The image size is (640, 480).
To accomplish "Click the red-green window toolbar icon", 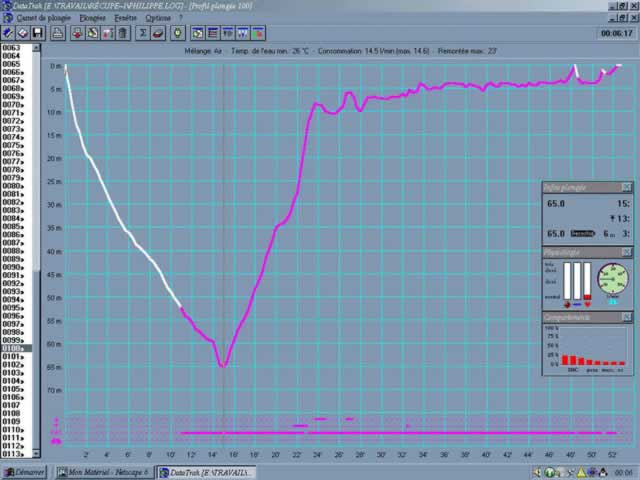I will (x=258, y=33).
